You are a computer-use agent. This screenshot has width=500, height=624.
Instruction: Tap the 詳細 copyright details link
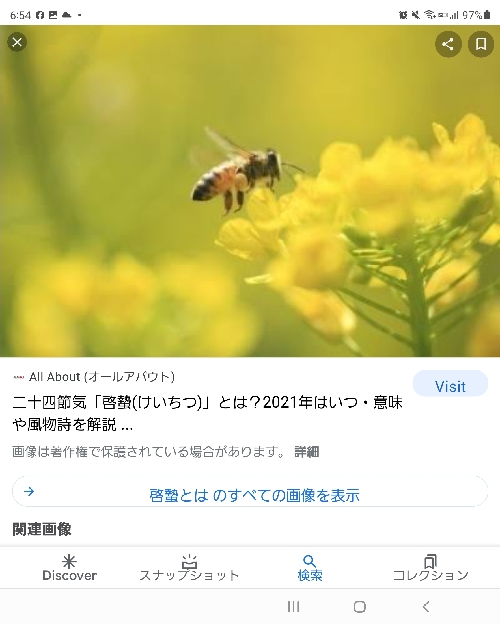[307, 452]
